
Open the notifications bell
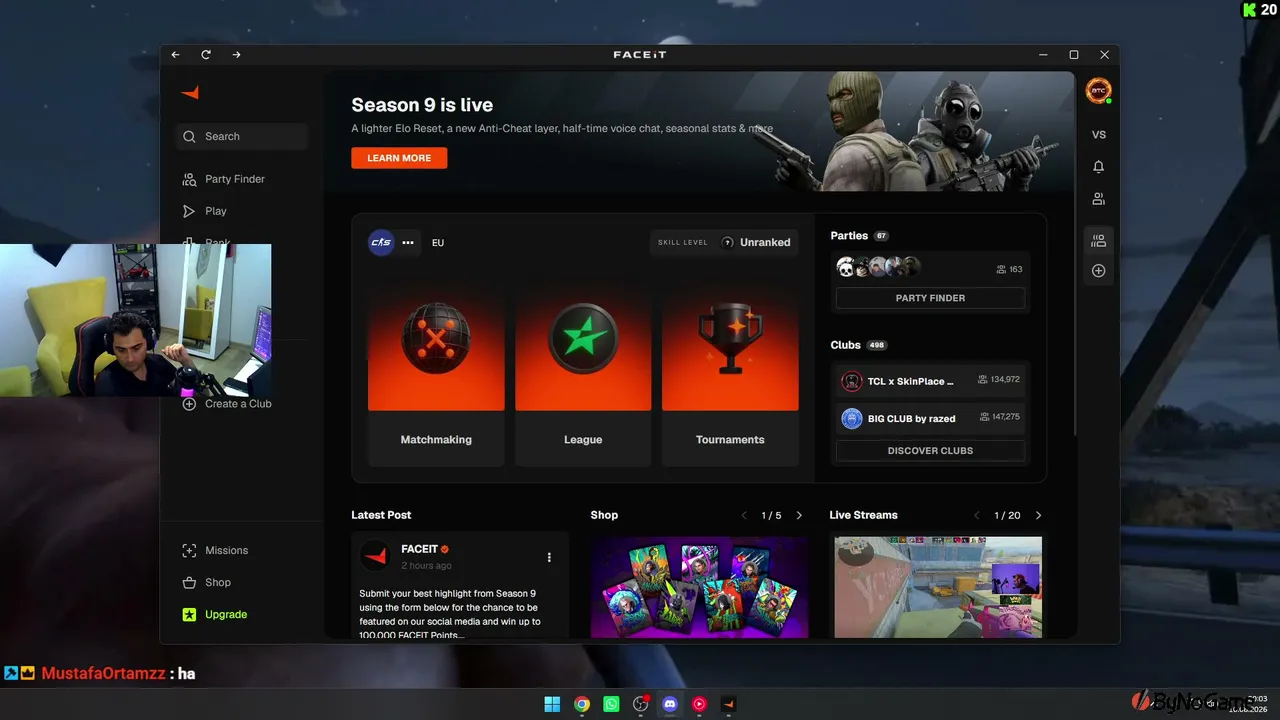click(x=1099, y=167)
